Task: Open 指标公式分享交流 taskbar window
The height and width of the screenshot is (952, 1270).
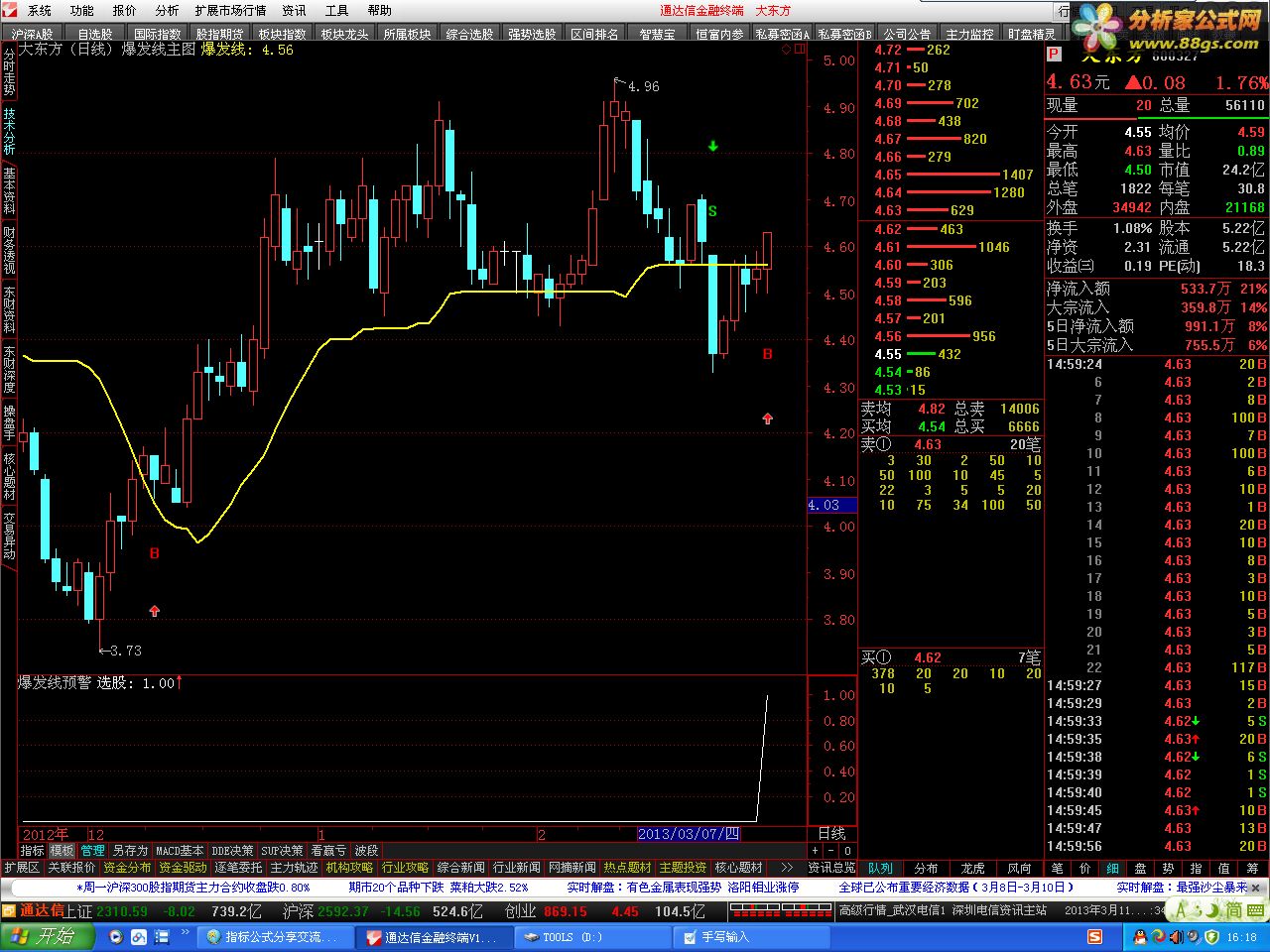Action: click(x=278, y=937)
